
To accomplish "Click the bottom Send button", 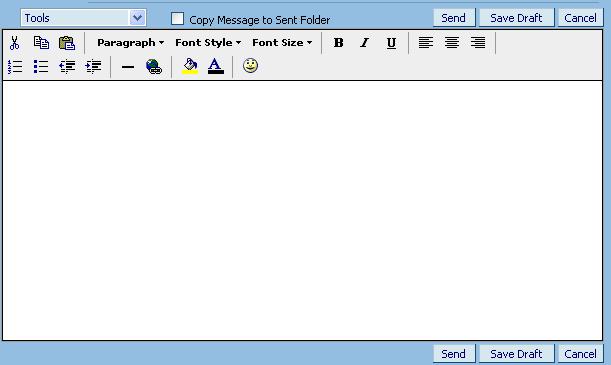I will 454,354.
